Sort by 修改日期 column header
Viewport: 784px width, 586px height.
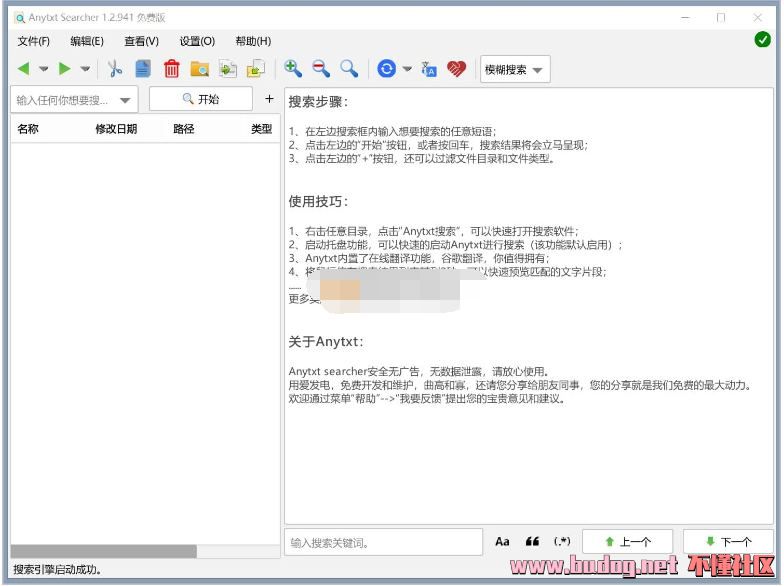(x=116, y=129)
